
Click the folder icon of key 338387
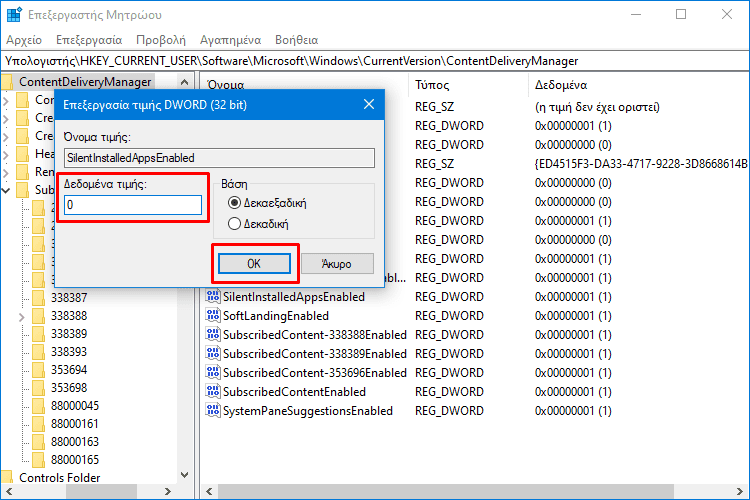38,298
